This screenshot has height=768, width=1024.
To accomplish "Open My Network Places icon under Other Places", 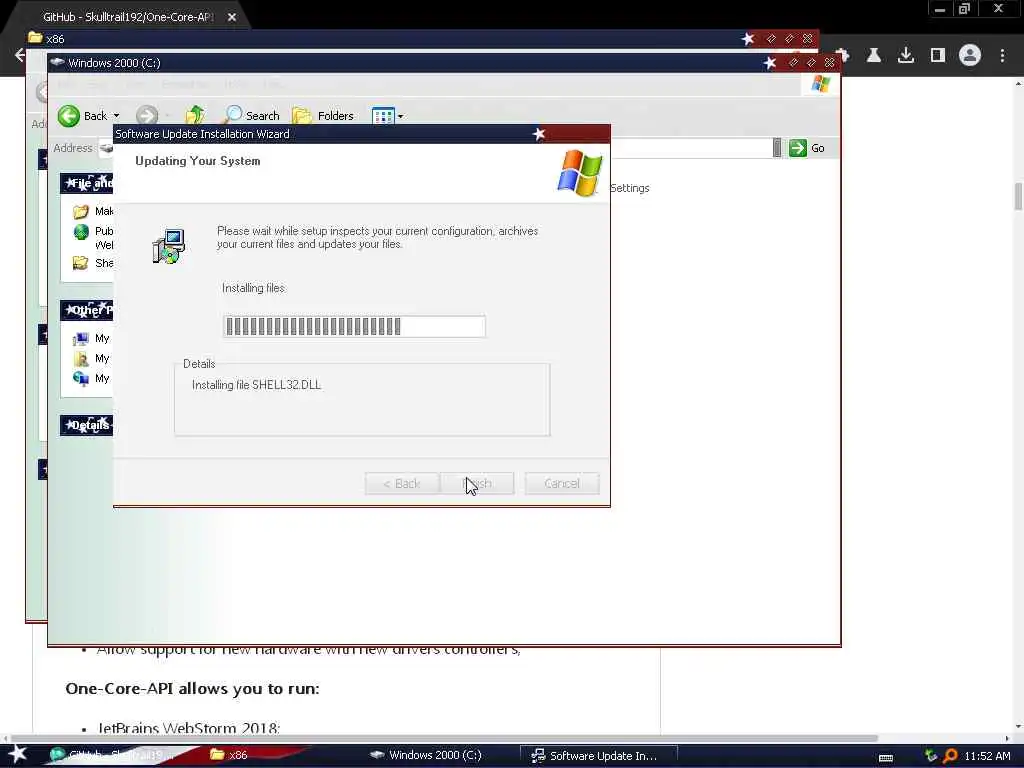I will point(81,378).
